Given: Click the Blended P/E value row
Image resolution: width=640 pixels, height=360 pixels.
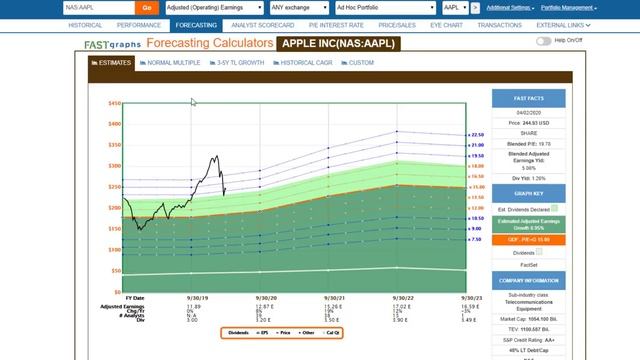Looking at the screenshot, I should pyautogui.click(x=529, y=144).
